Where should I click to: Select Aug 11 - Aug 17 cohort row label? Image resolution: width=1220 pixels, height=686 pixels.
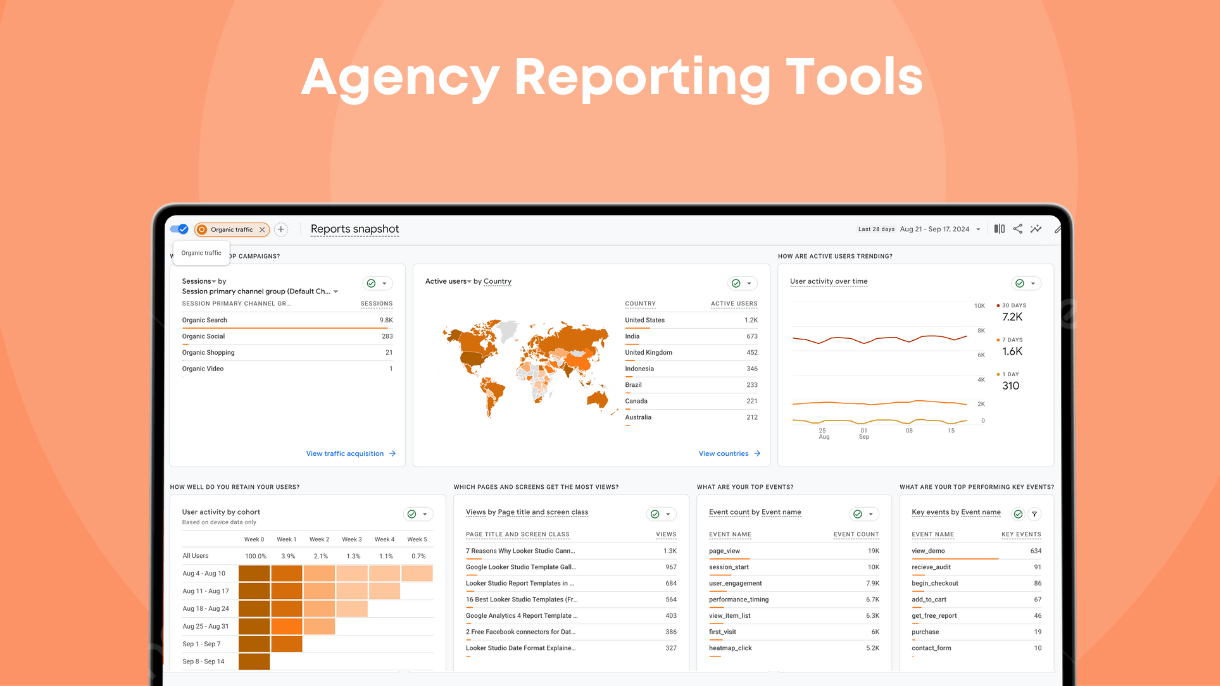[x=206, y=591]
